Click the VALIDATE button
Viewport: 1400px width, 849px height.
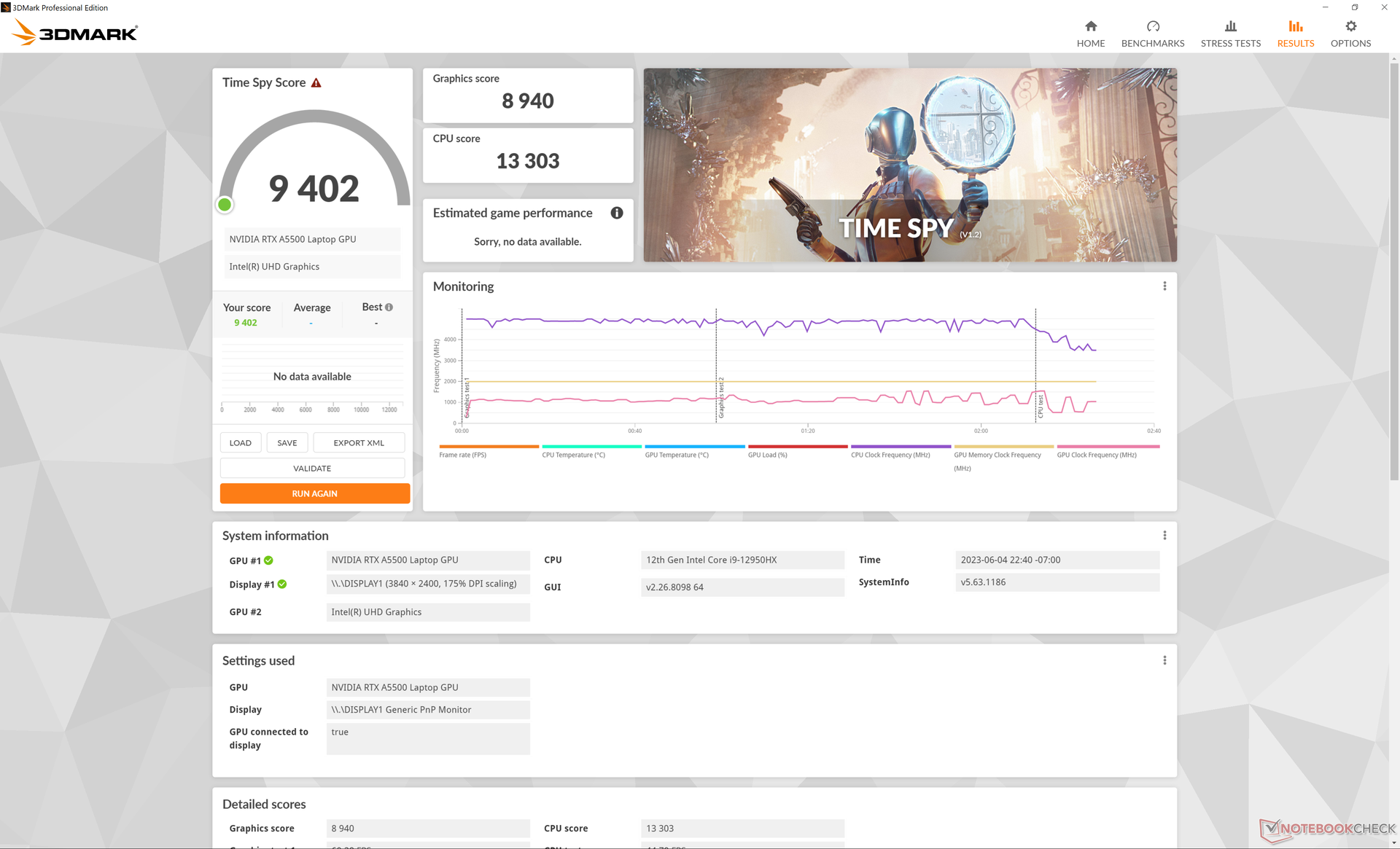(312, 469)
